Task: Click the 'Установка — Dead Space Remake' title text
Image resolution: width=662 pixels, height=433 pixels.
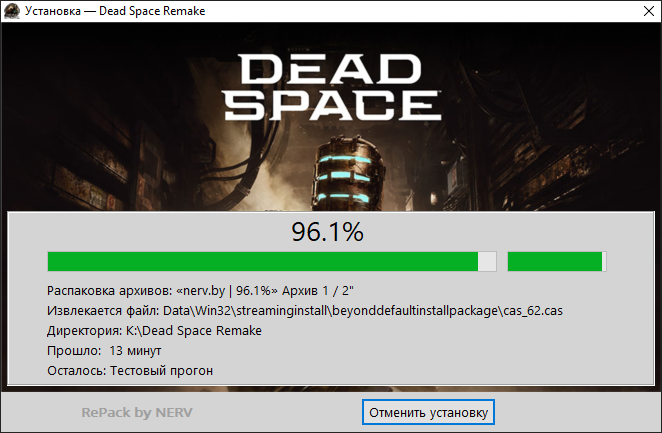Action: point(115,11)
